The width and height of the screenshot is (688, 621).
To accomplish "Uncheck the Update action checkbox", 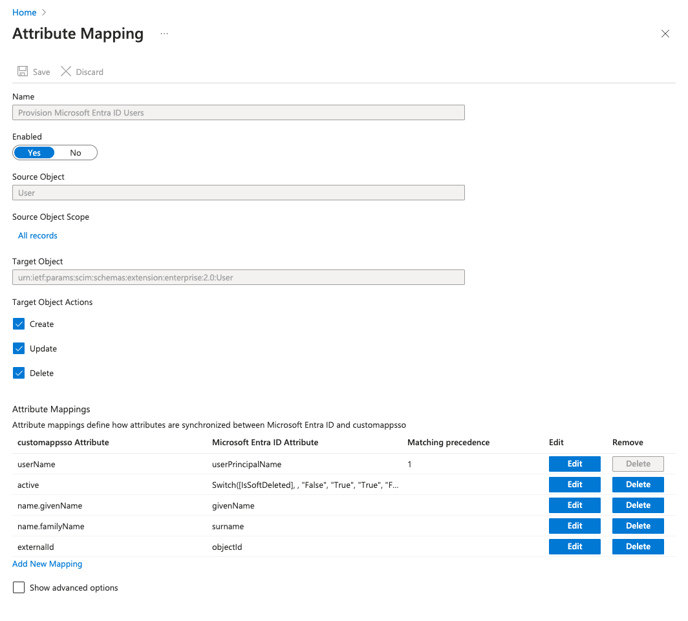I will (x=19, y=348).
